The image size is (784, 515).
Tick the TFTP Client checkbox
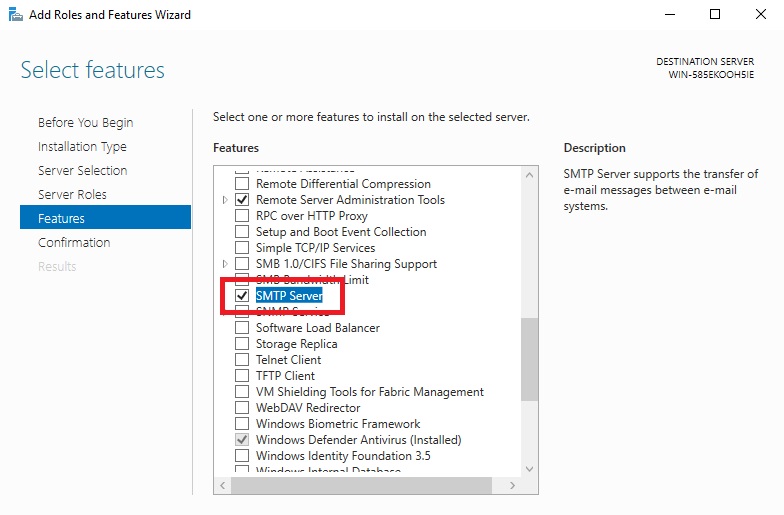[241, 376]
